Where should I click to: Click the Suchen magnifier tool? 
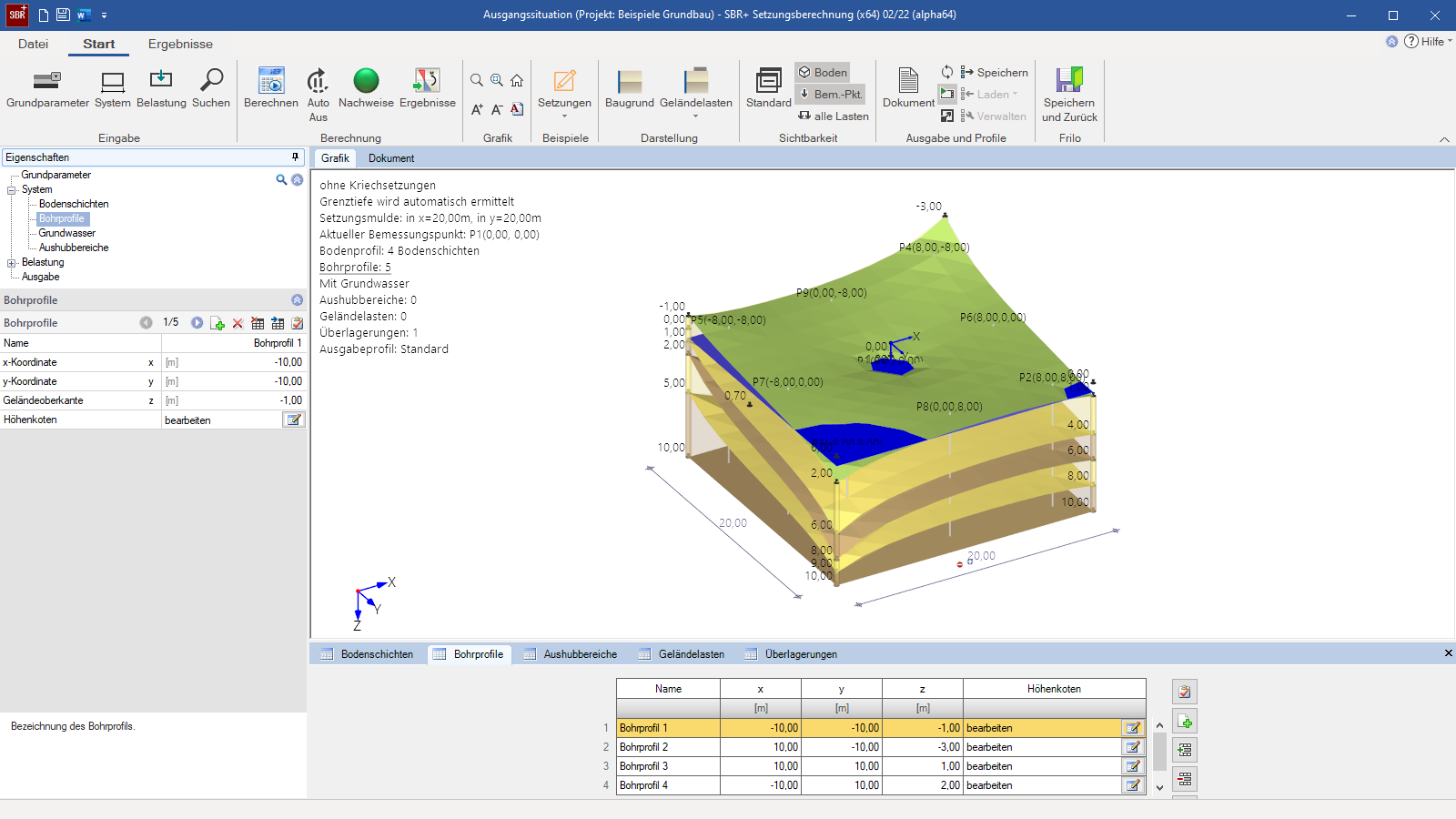[x=211, y=88]
